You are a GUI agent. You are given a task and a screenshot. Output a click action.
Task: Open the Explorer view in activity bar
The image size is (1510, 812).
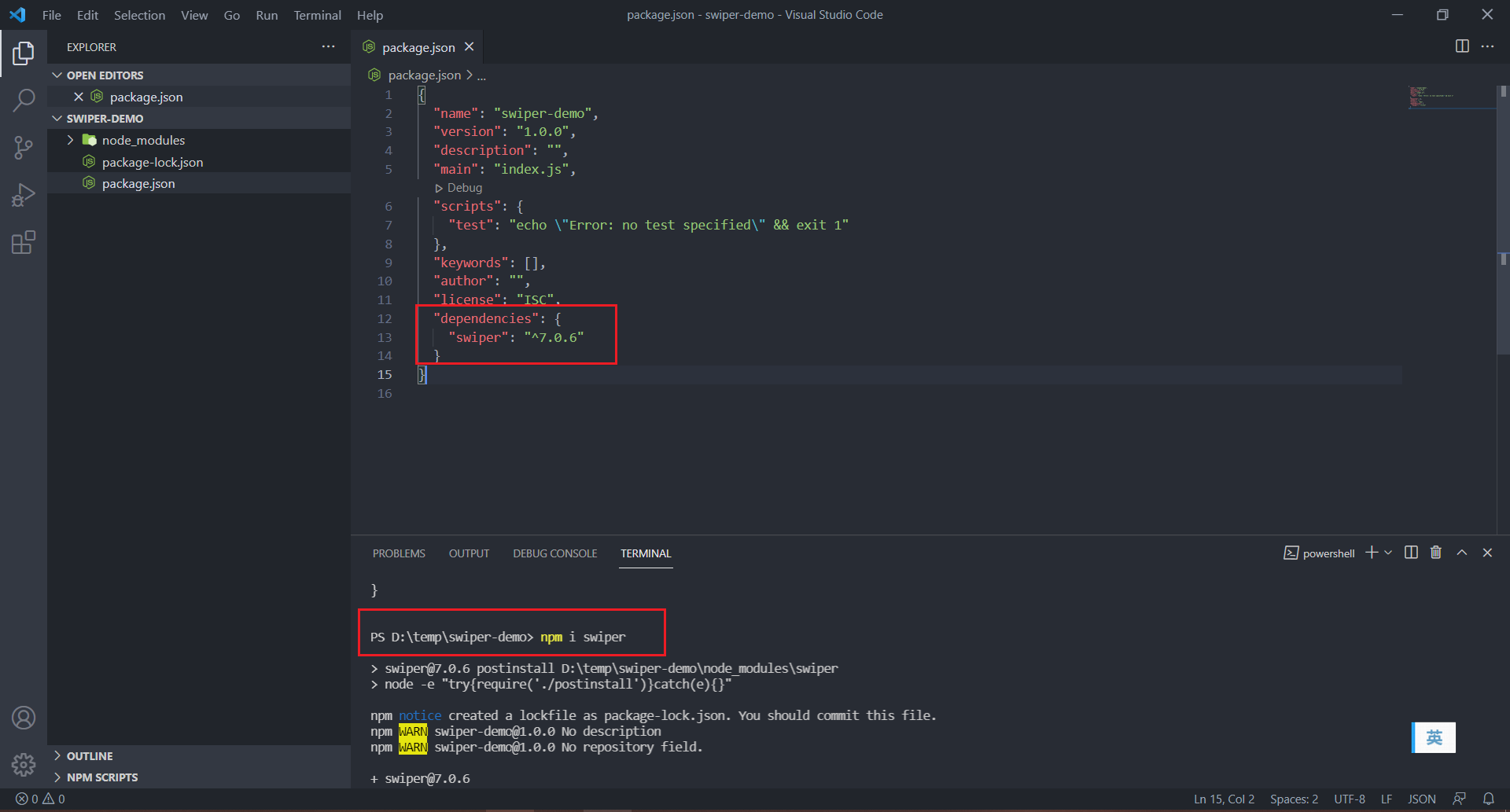tap(24, 53)
